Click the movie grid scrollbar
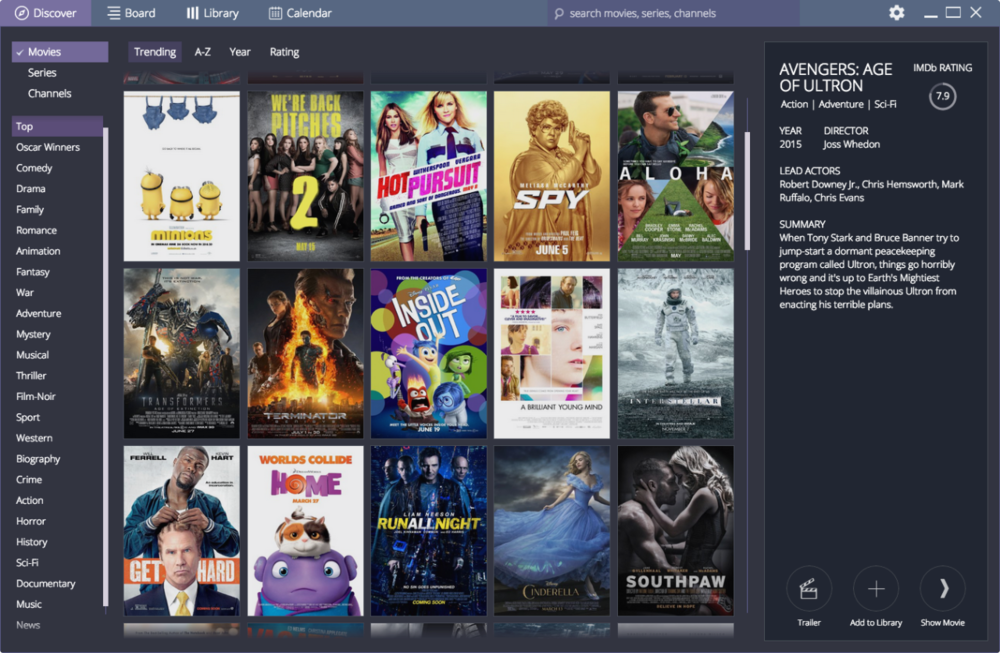Viewport: 1000px width, 653px height. click(x=747, y=191)
